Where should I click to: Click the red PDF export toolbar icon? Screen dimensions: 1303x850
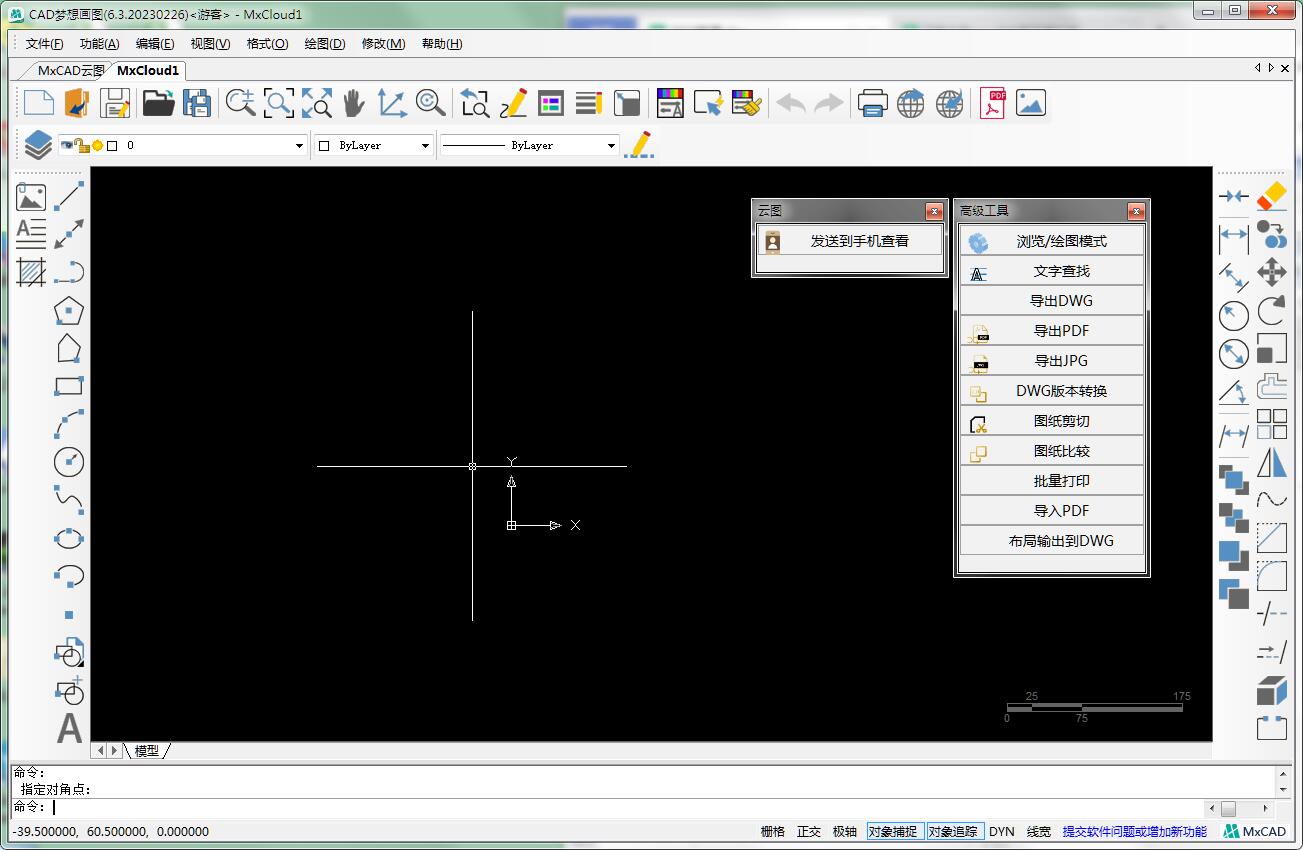pyautogui.click(x=992, y=103)
